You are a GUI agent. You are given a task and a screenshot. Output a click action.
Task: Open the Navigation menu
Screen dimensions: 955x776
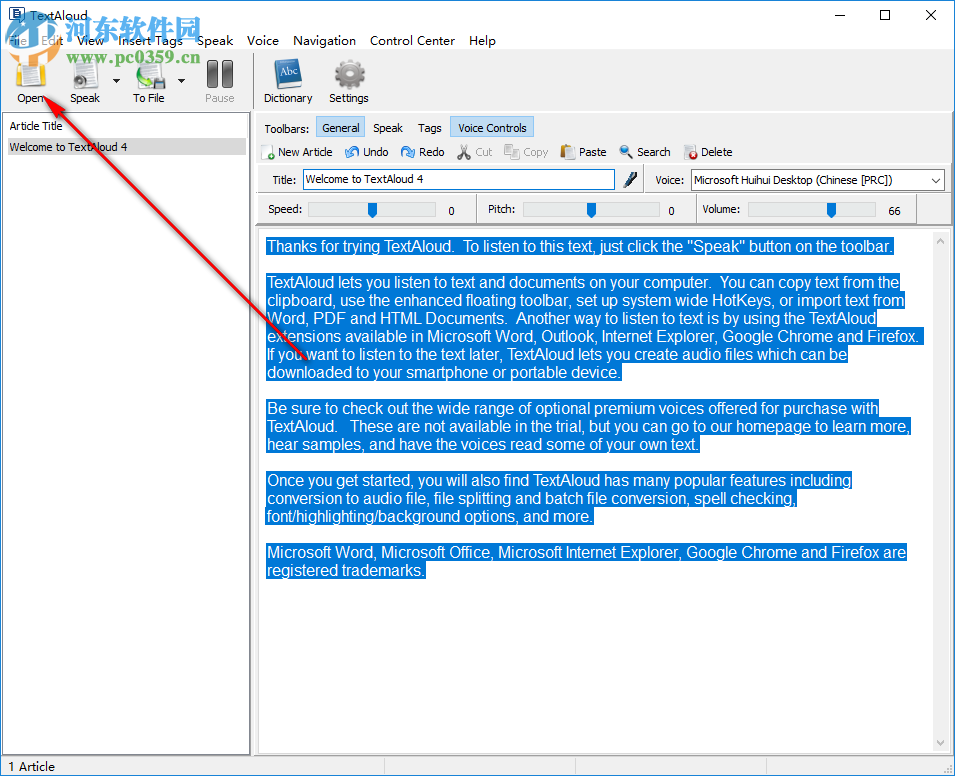[324, 40]
